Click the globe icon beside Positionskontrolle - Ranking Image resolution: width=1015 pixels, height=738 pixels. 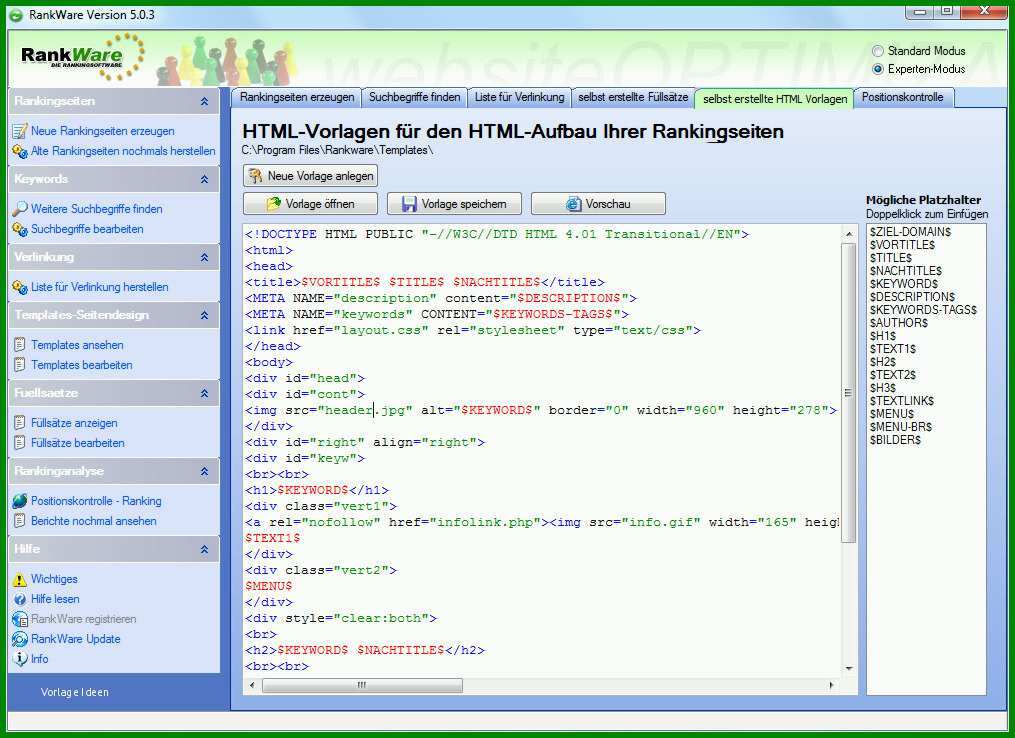20,500
